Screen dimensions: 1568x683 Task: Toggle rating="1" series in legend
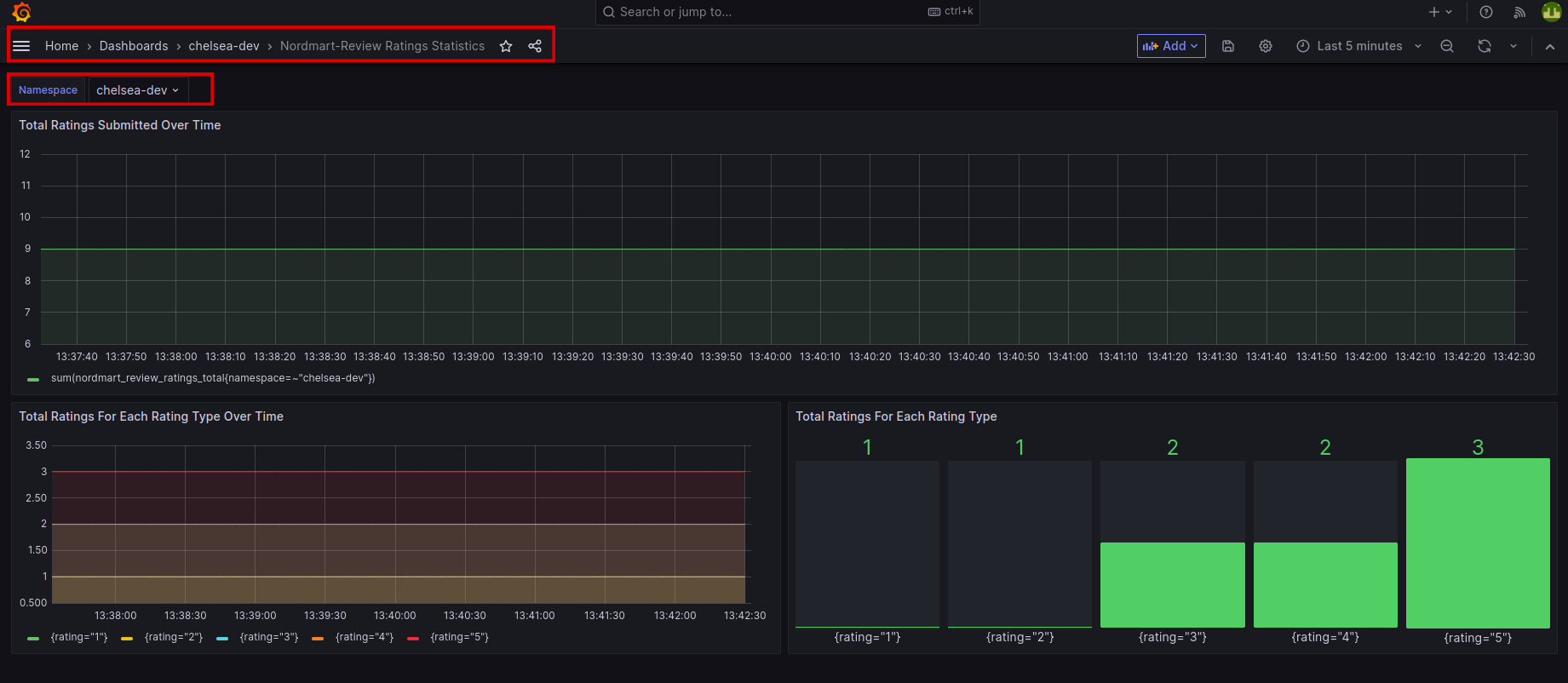pos(78,637)
